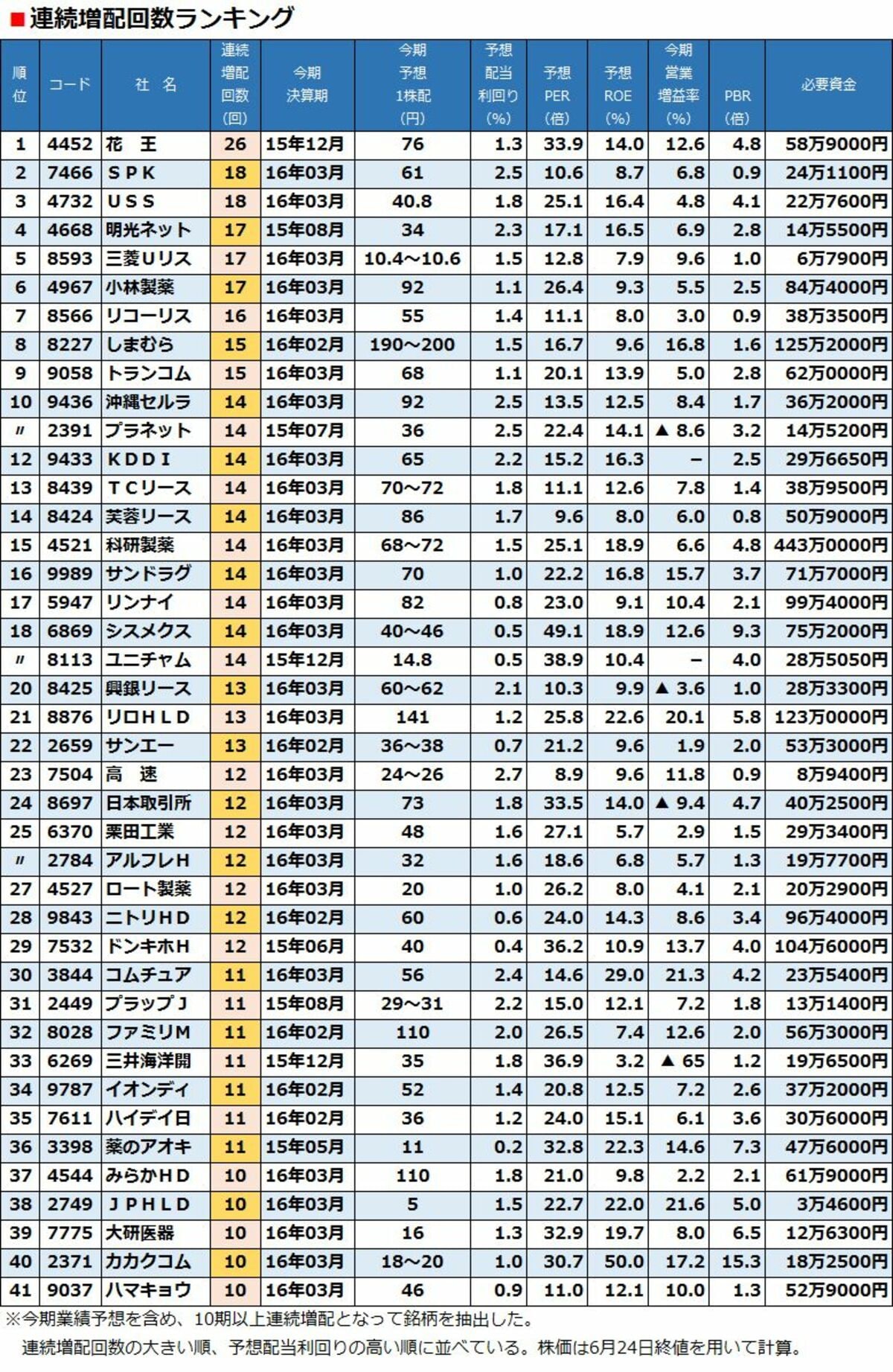Select the 今期決算期 column header
The width and height of the screenshot is (893, 1372).
pyautogui.click(x=307, y=84)
